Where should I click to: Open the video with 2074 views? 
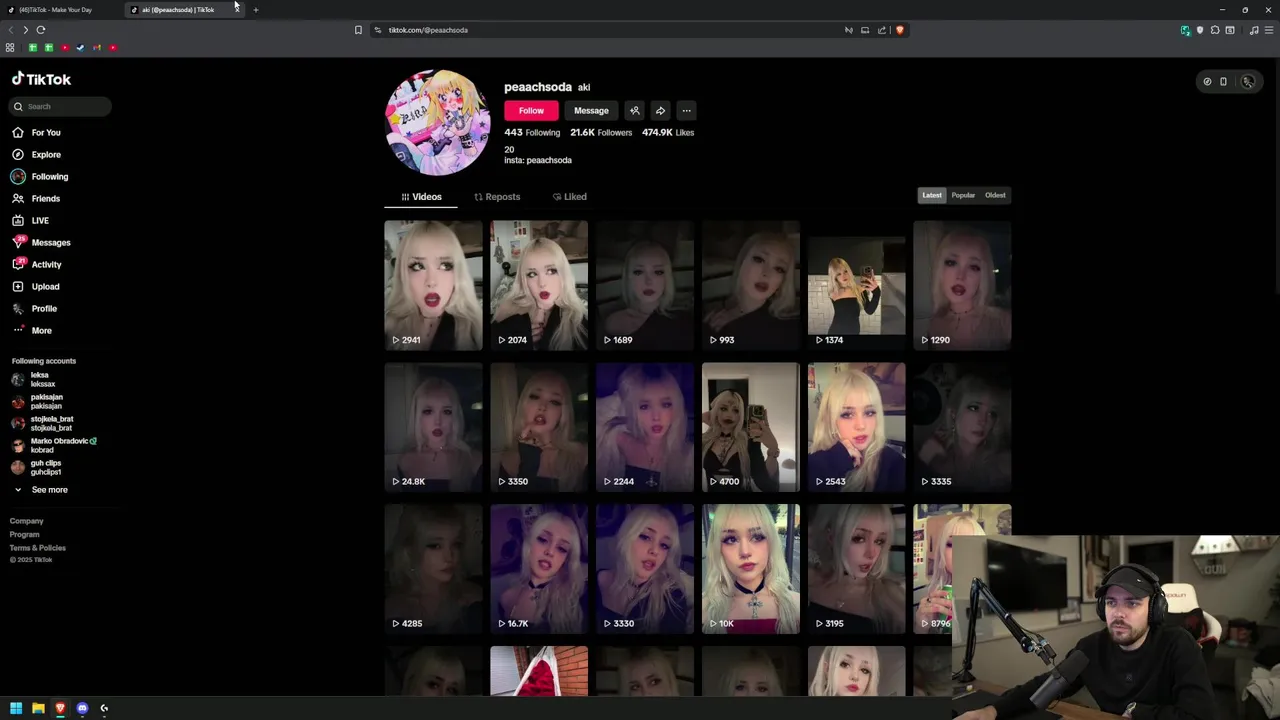tap(539, 285)
